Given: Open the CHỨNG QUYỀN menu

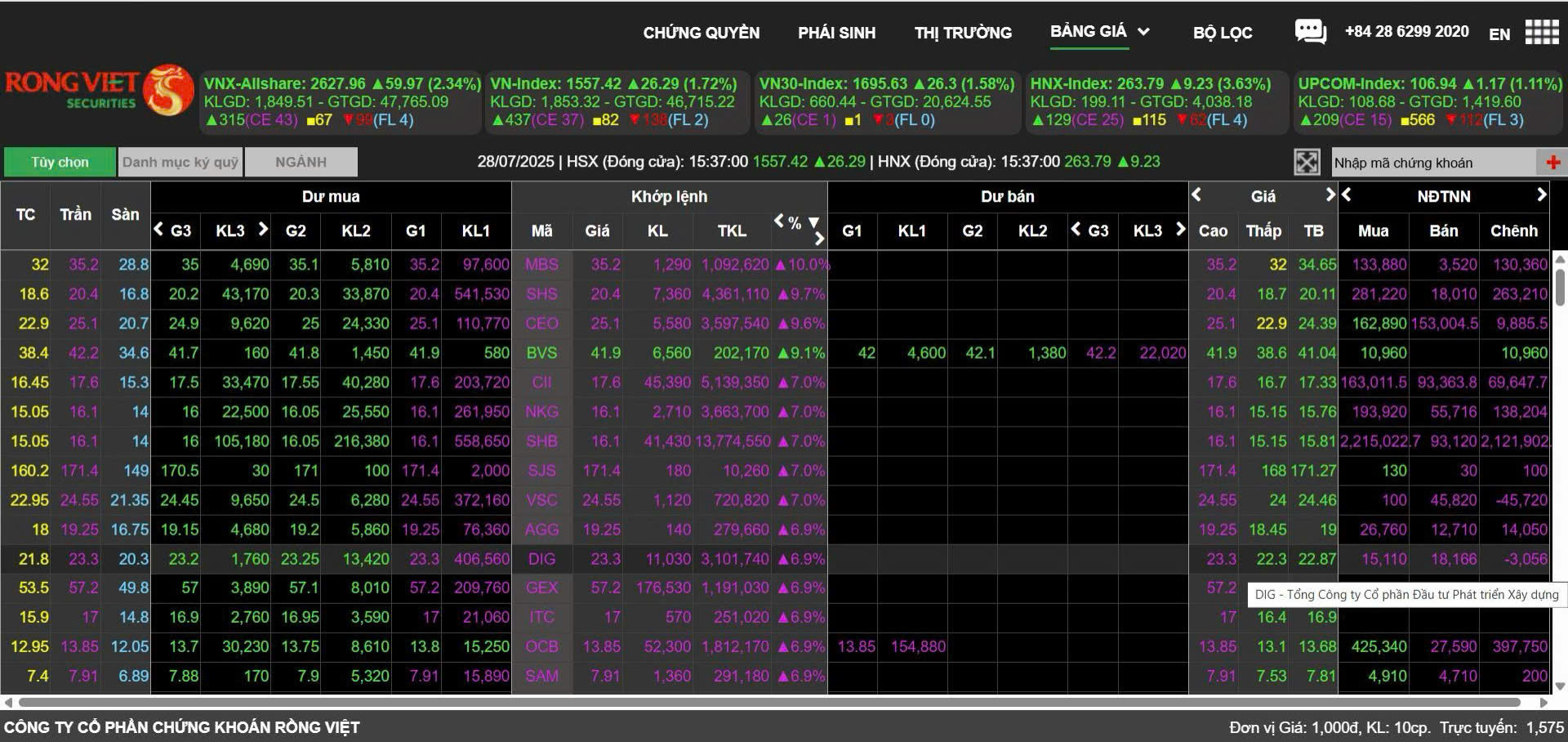Looking at the screenshot, I should tap(701, 33).
